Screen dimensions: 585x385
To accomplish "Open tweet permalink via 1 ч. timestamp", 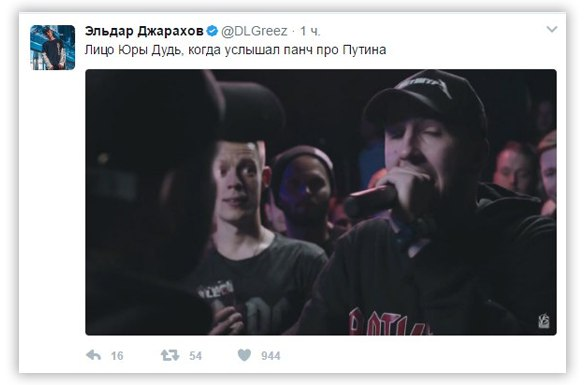I will coord(310,31).
